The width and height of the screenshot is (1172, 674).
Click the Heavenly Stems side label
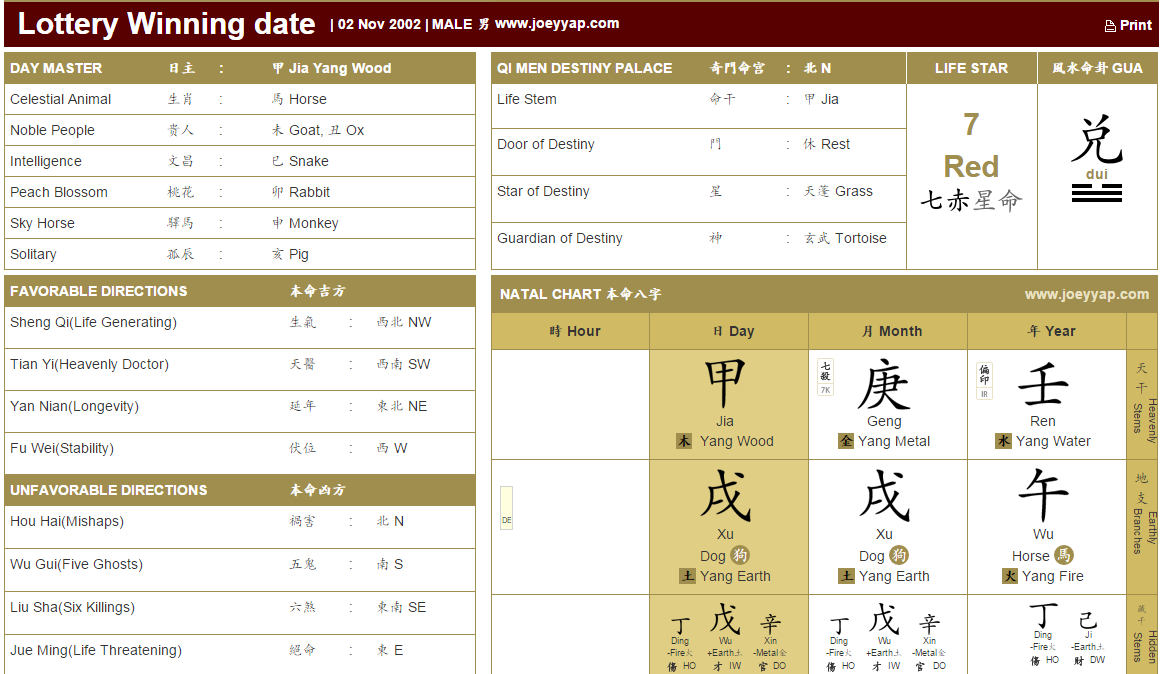pos(1143,405)
